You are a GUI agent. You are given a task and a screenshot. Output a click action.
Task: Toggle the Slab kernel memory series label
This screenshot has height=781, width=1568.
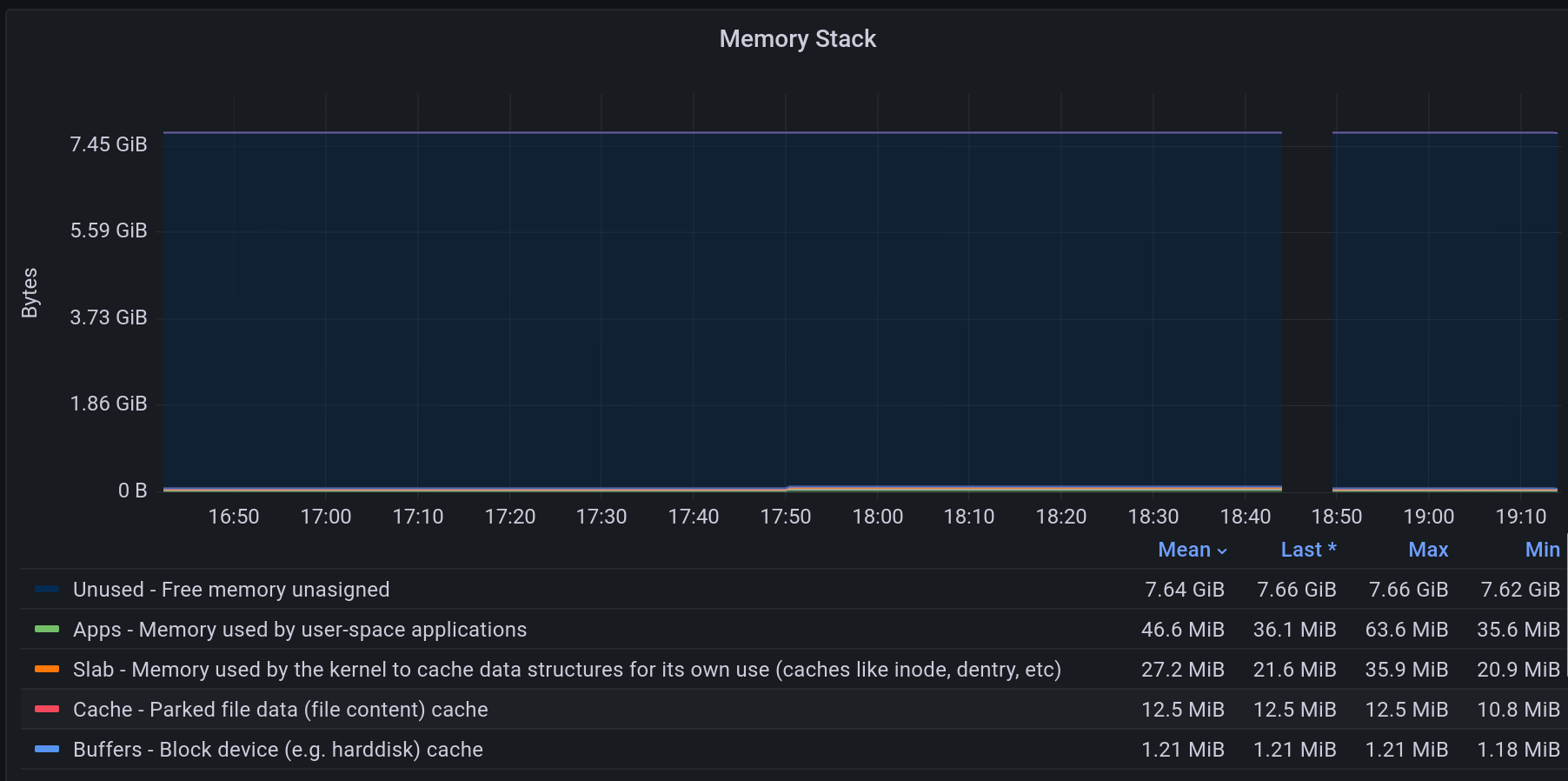tap(567, 670)
